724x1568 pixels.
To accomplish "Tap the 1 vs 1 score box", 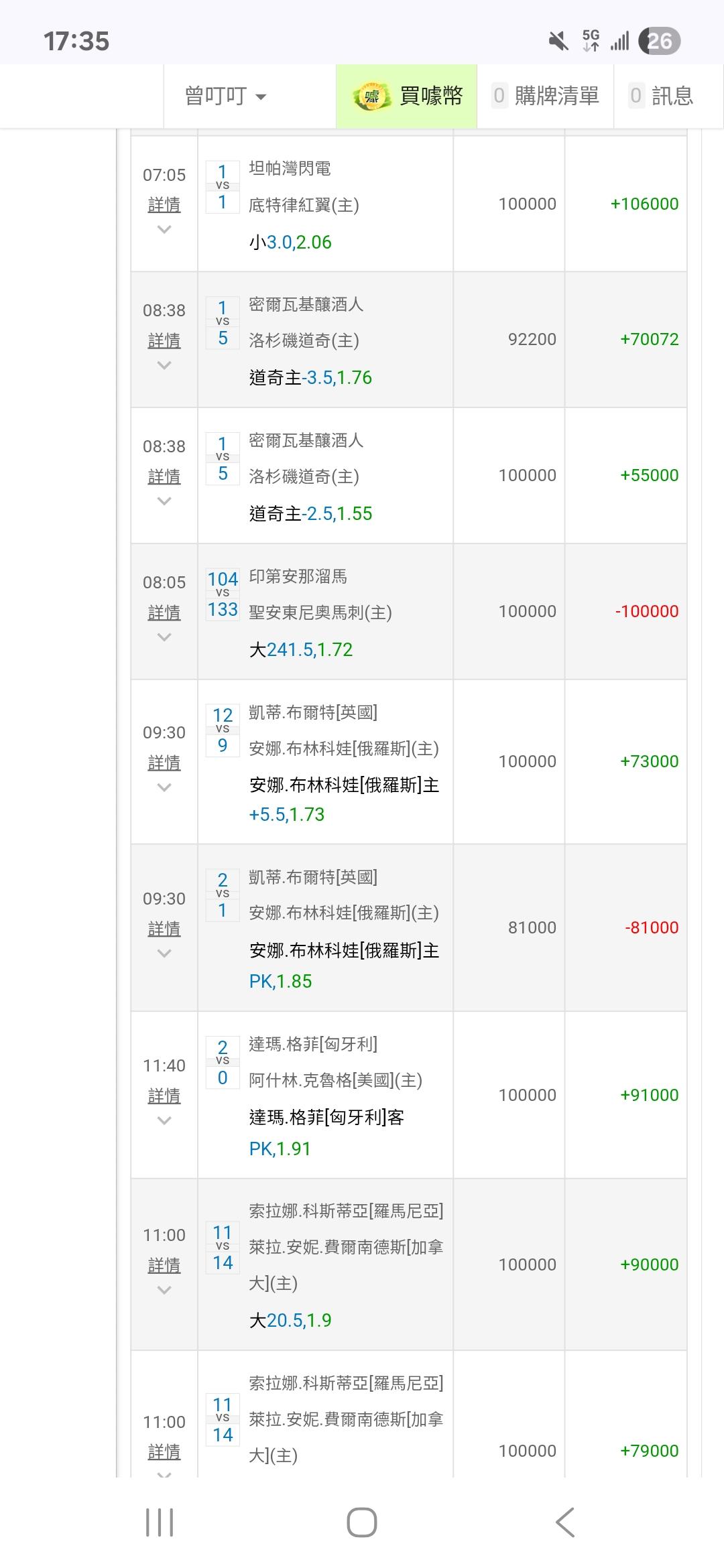I will click(x=223, y=187).
